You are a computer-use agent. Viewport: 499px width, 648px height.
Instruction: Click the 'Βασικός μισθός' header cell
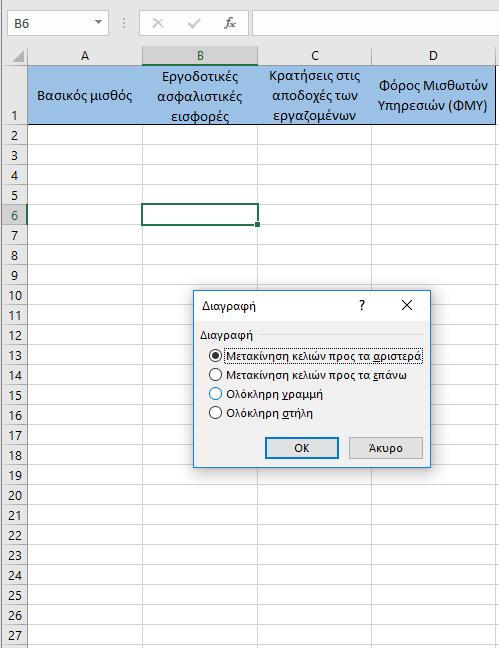pyautogui.click(x=85, y=95)
